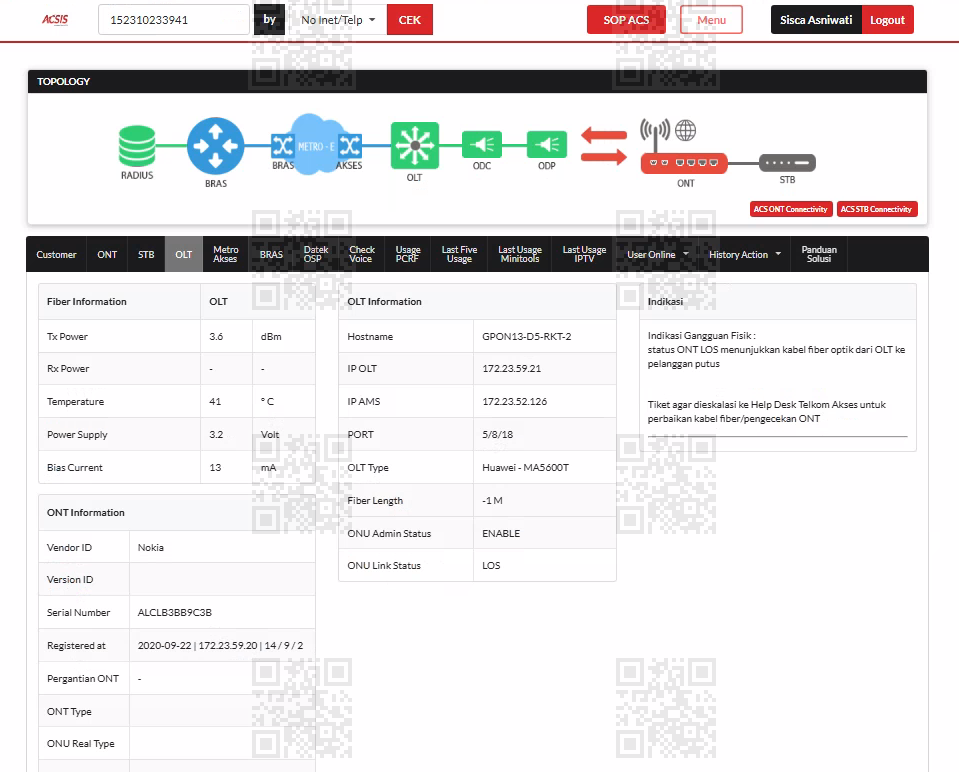Click the 'by' label button
The image size is (959, 772).
click(x=269, y=20)
